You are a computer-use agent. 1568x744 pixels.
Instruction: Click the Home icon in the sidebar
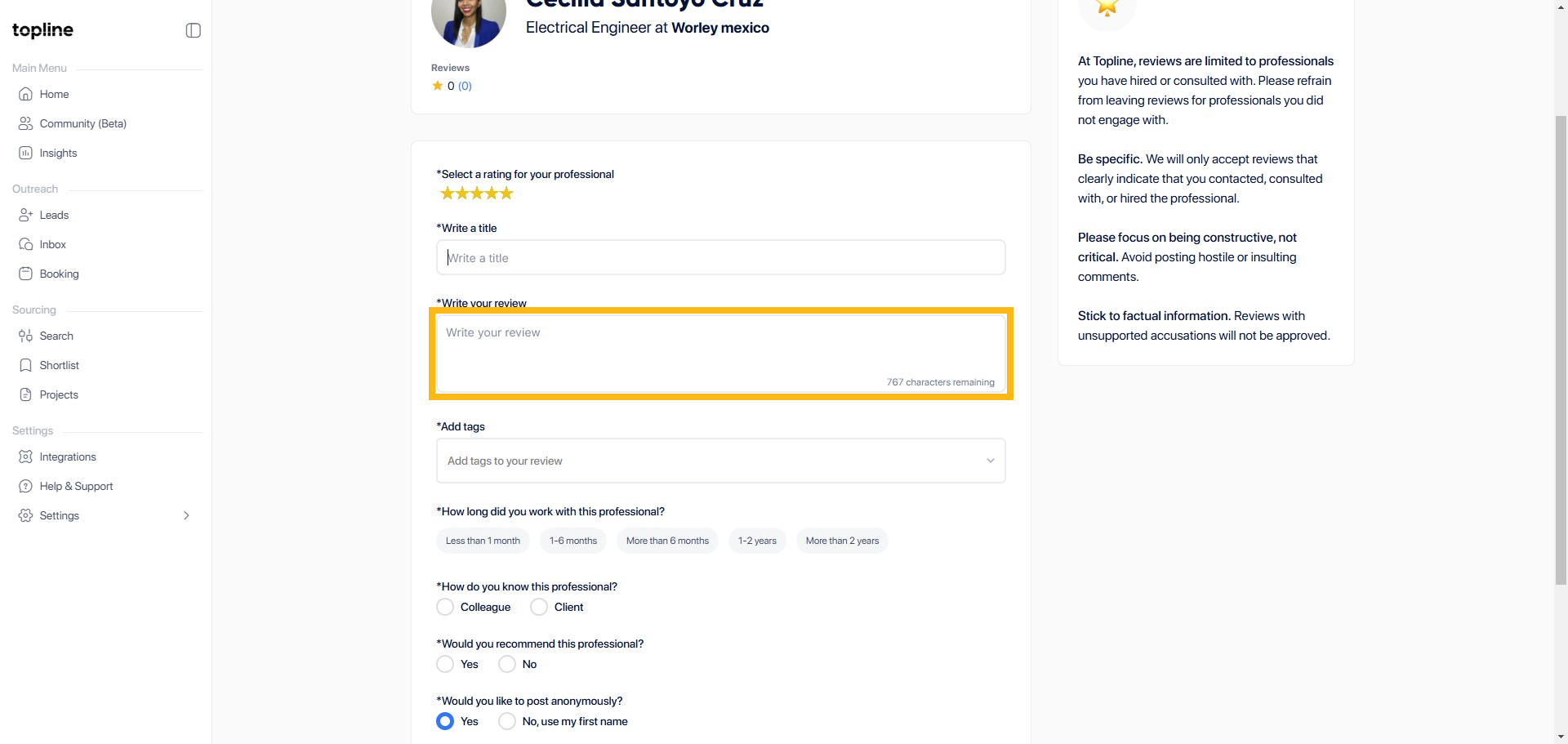tap(25, 94)
